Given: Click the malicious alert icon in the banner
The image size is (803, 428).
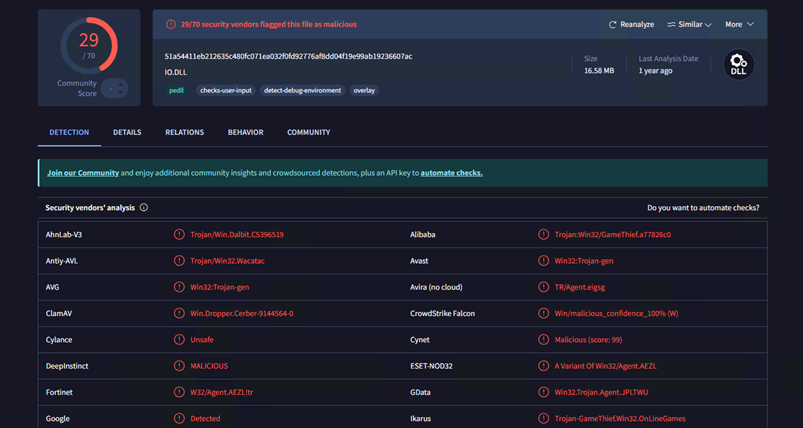Looking at the screenshot, I should [171, 25].
